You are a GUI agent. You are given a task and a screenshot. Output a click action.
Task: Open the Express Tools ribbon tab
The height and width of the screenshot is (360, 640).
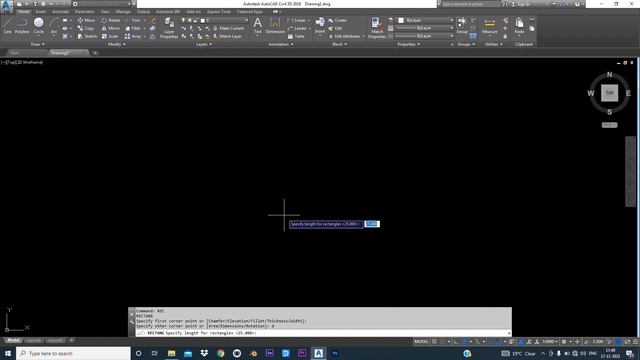point(218,12)
